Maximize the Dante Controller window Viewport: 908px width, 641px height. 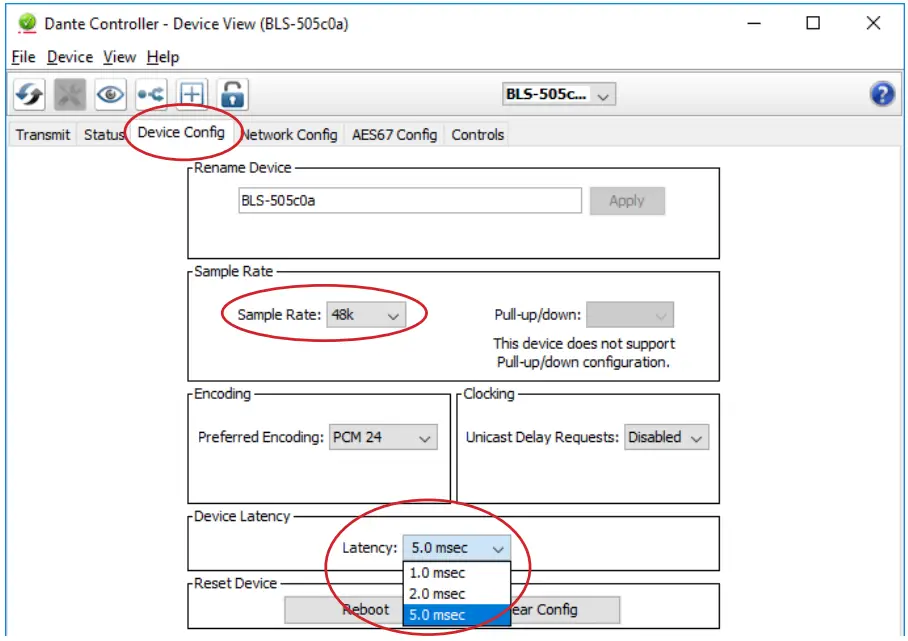813,23
